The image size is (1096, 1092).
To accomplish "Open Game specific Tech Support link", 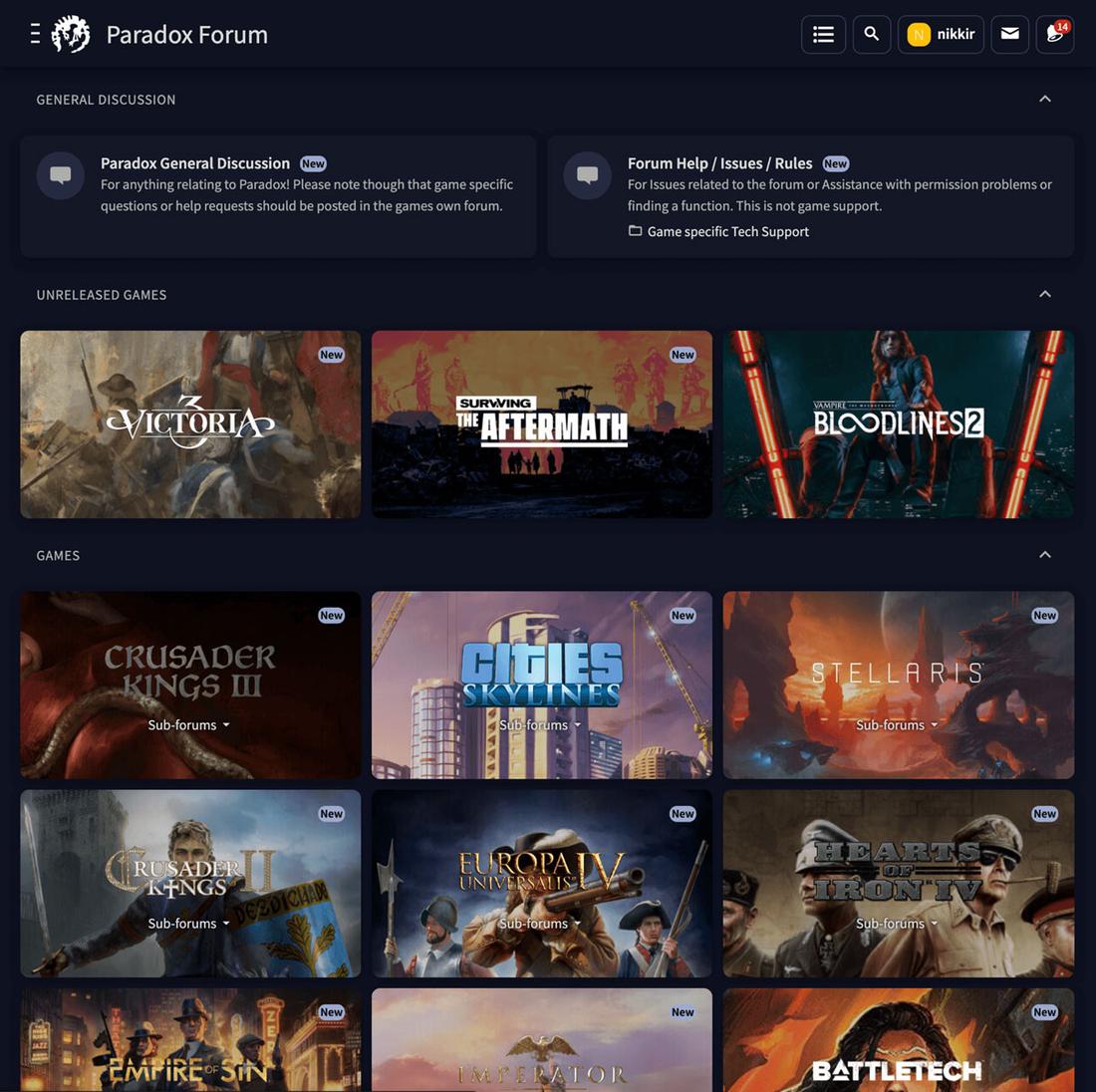I will (x=727, y=231).
